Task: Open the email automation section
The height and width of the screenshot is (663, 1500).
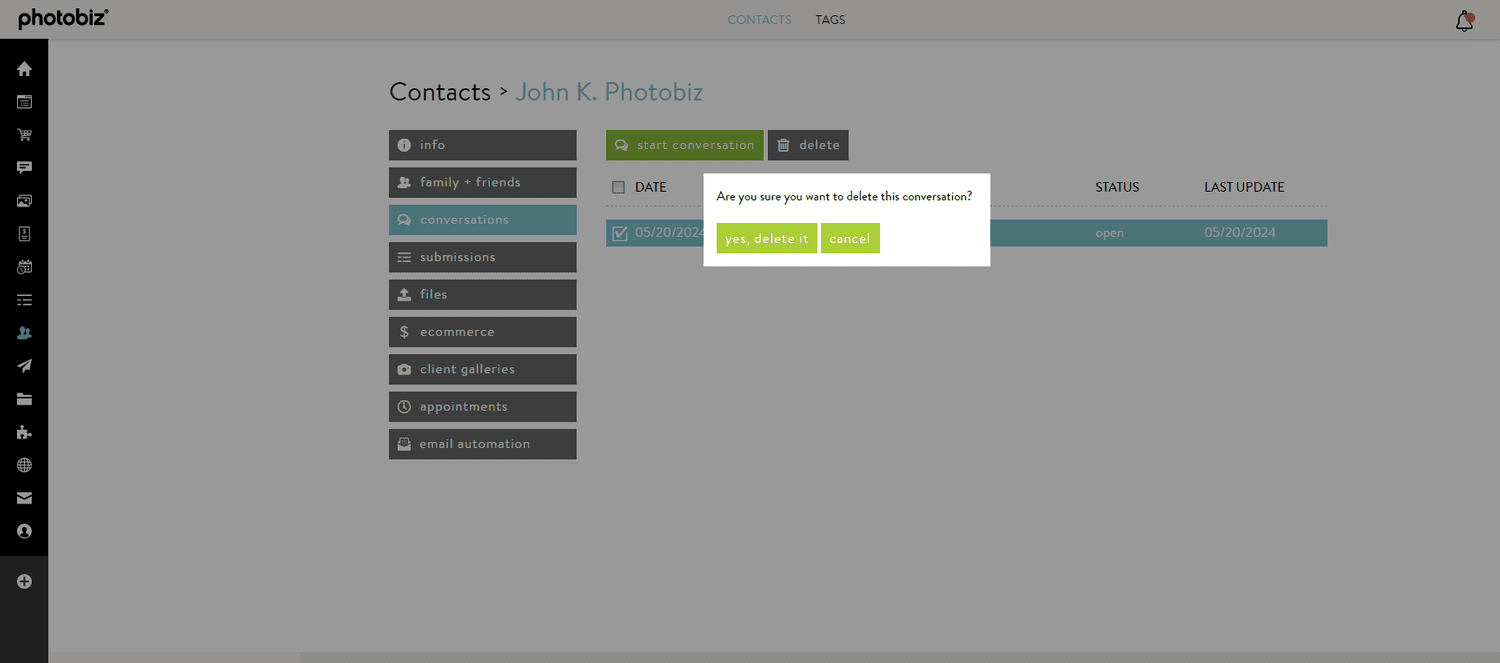Action: coord(483,444)
